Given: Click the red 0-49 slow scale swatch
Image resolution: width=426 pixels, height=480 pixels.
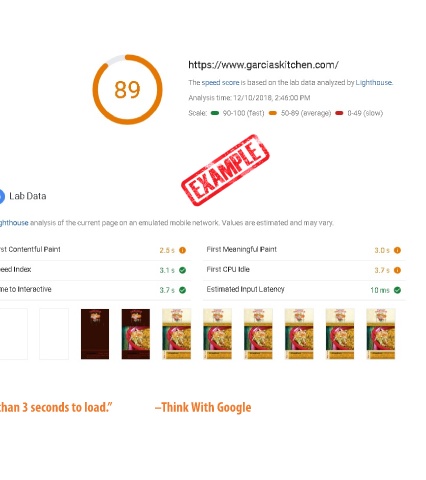Looking at the screenshot, I should point(339,113).
